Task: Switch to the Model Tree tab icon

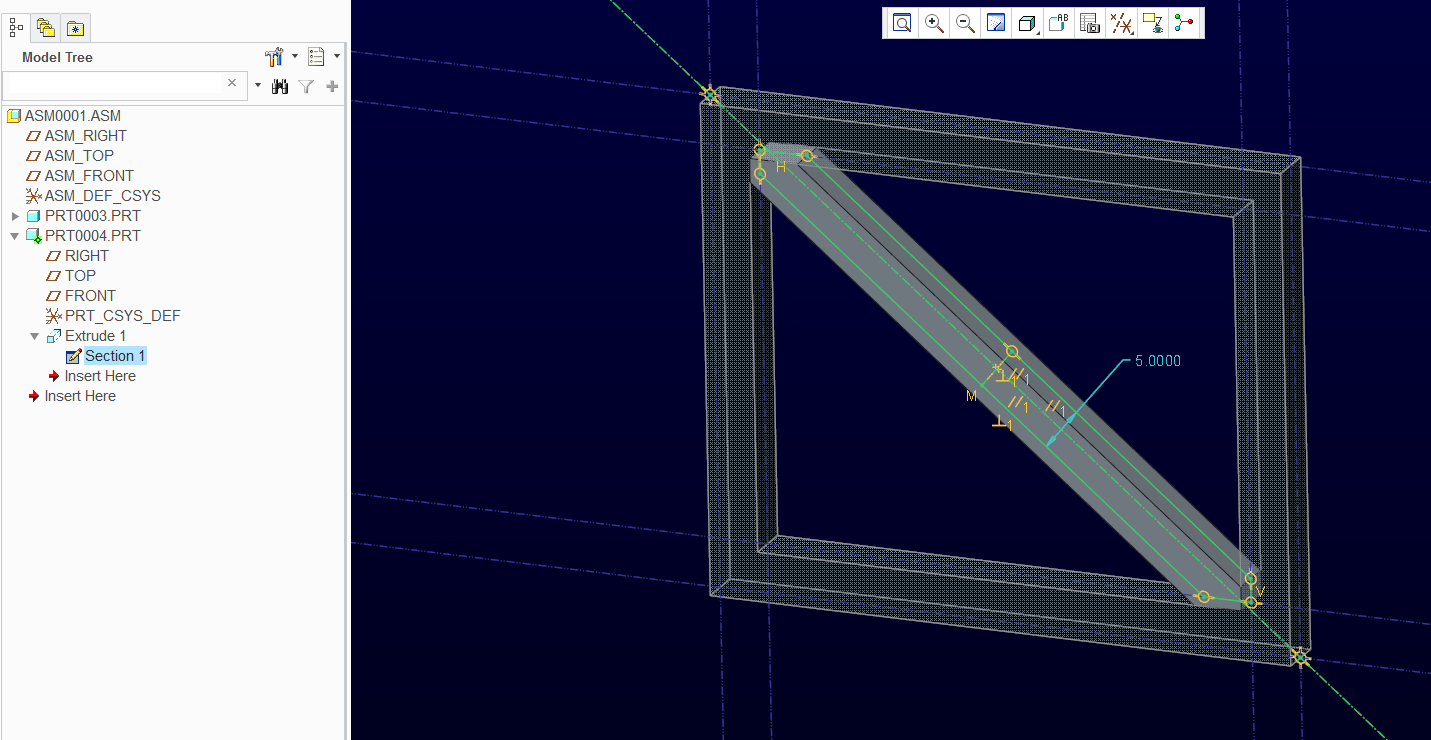Action: click(x=16, y=27)
